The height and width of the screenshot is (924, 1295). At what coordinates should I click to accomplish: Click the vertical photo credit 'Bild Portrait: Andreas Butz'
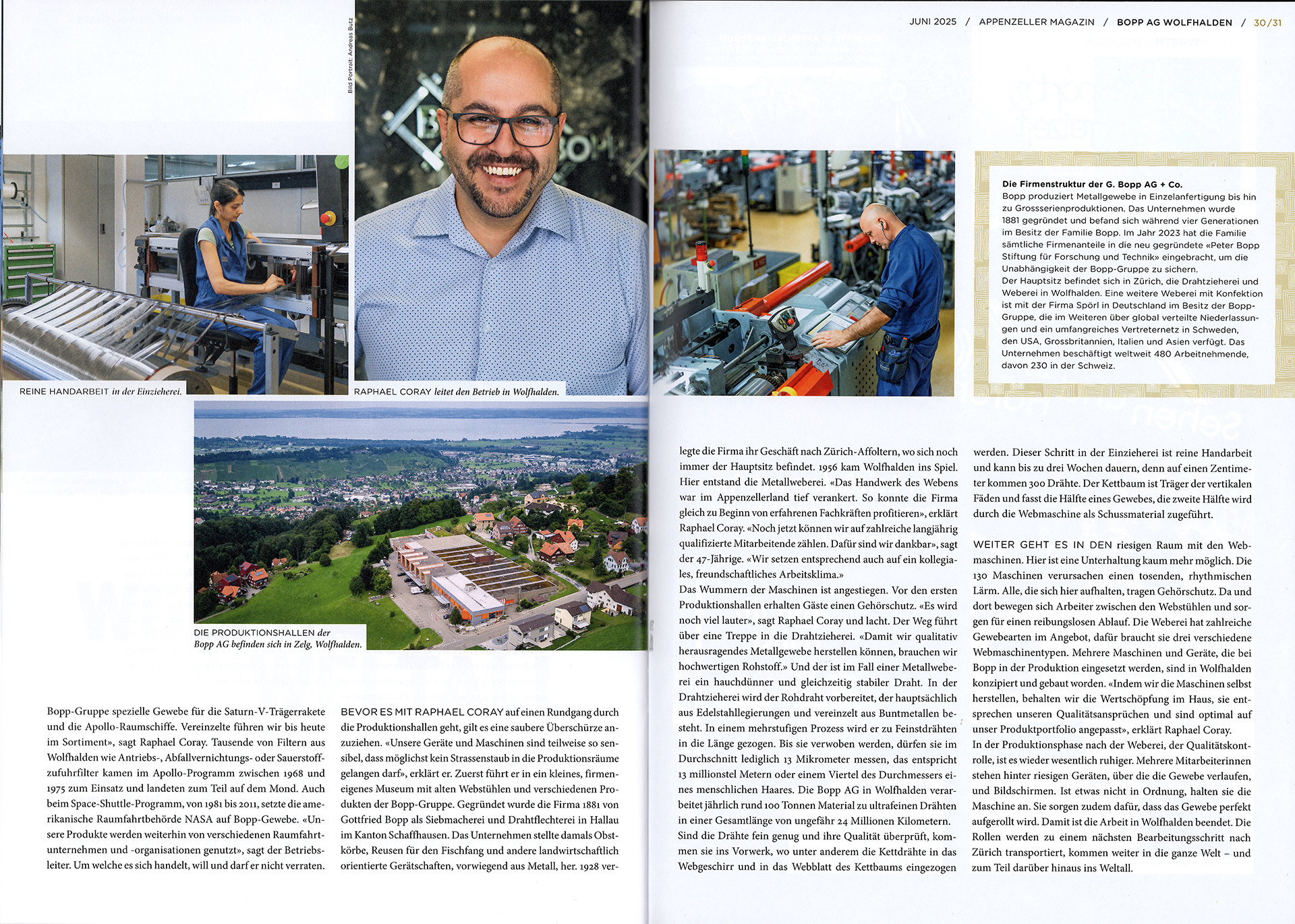[x=350, y=55]
